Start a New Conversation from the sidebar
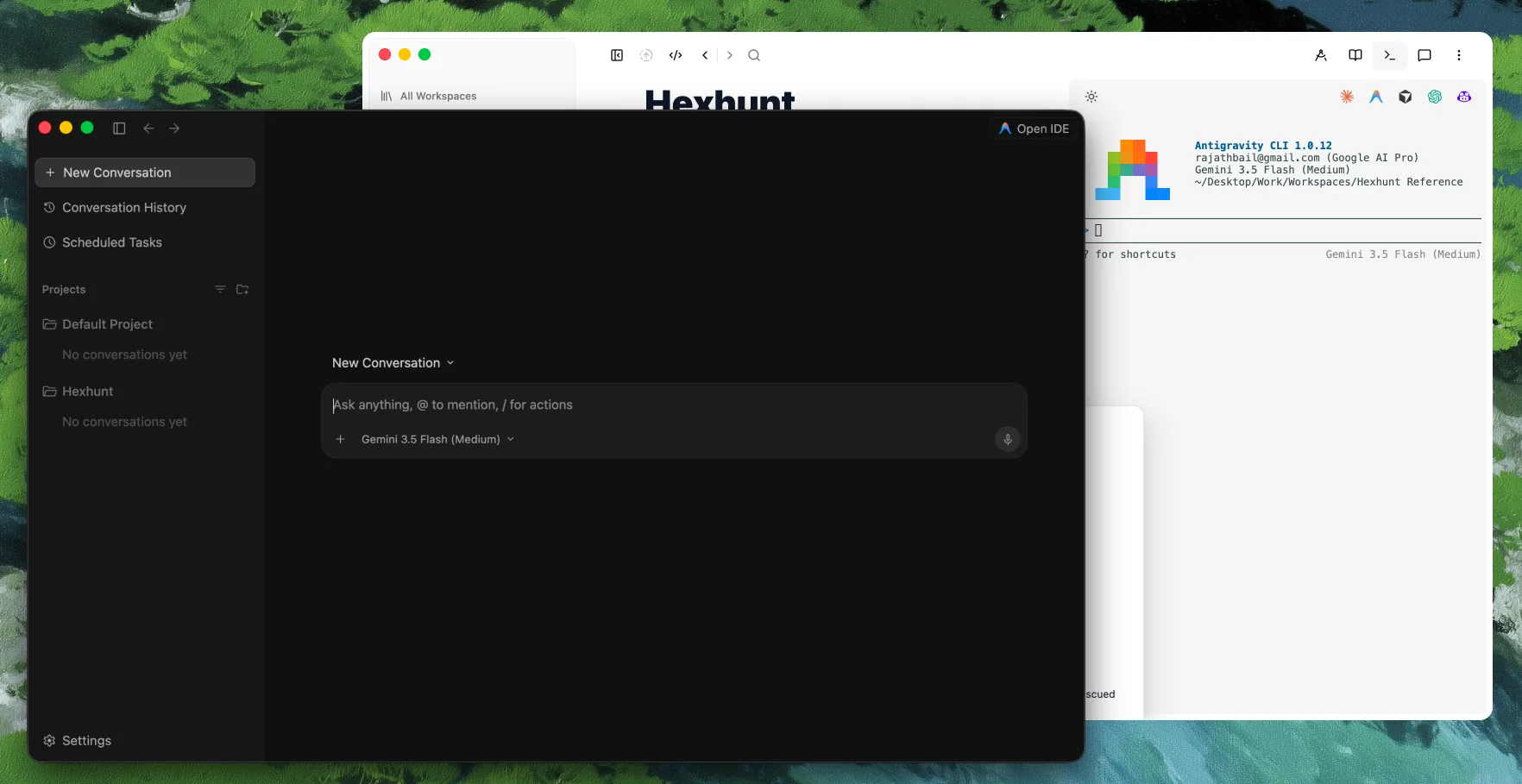This screenshot has height=784, width=1522. 145,172
